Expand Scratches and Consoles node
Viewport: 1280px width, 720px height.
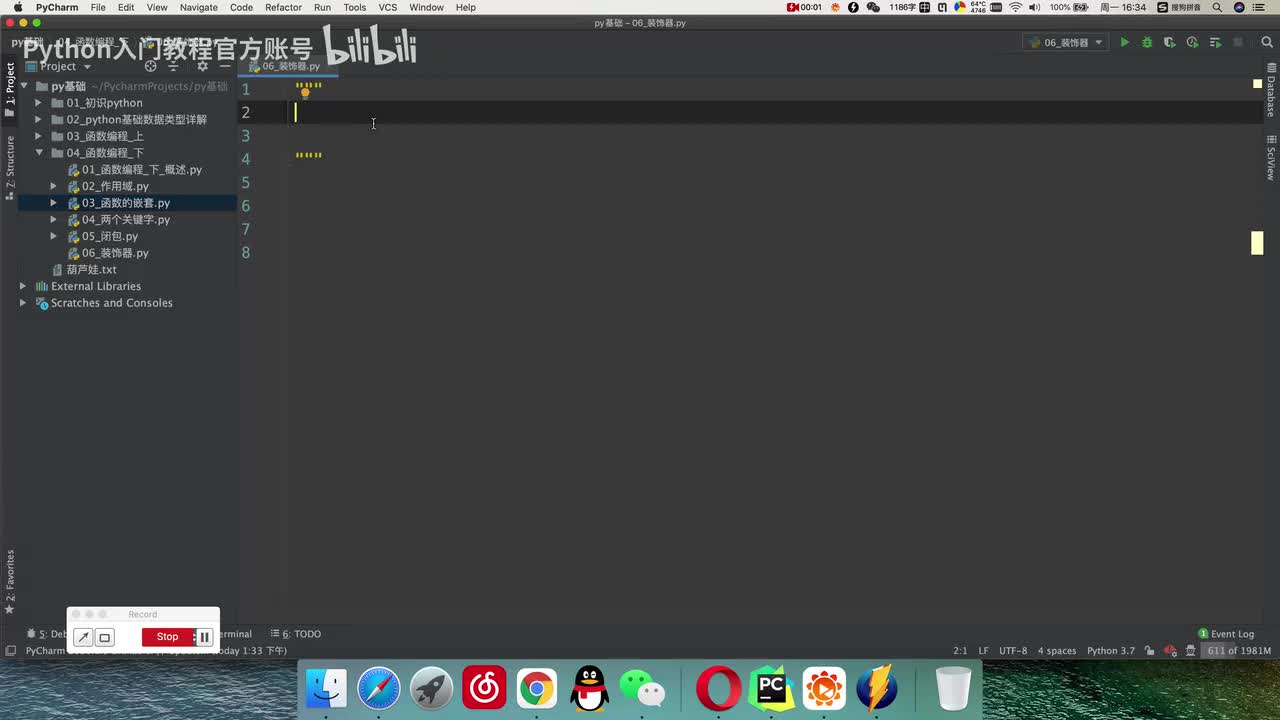point(23,303)
